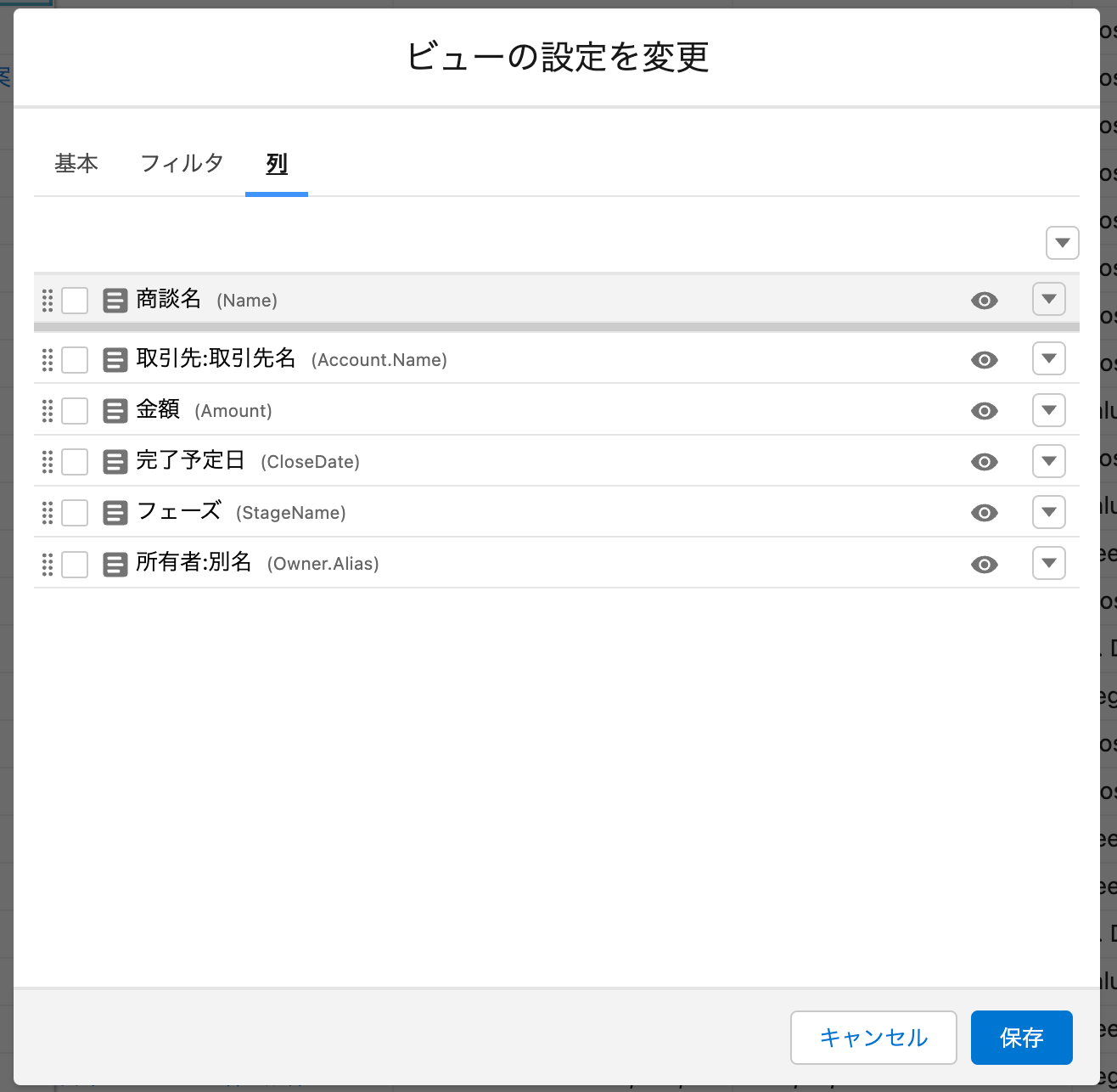Switch to the 基本 tab

[76, 163]
